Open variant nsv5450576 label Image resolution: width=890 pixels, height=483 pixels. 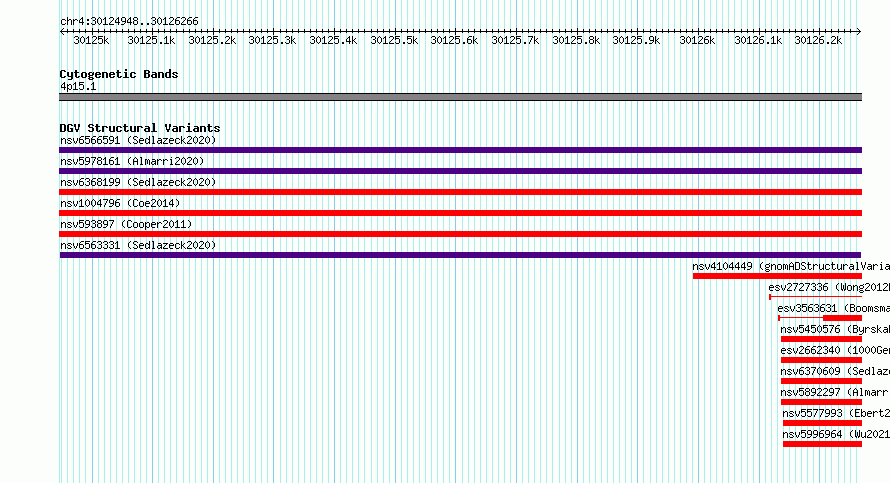(x=835, y=329)
